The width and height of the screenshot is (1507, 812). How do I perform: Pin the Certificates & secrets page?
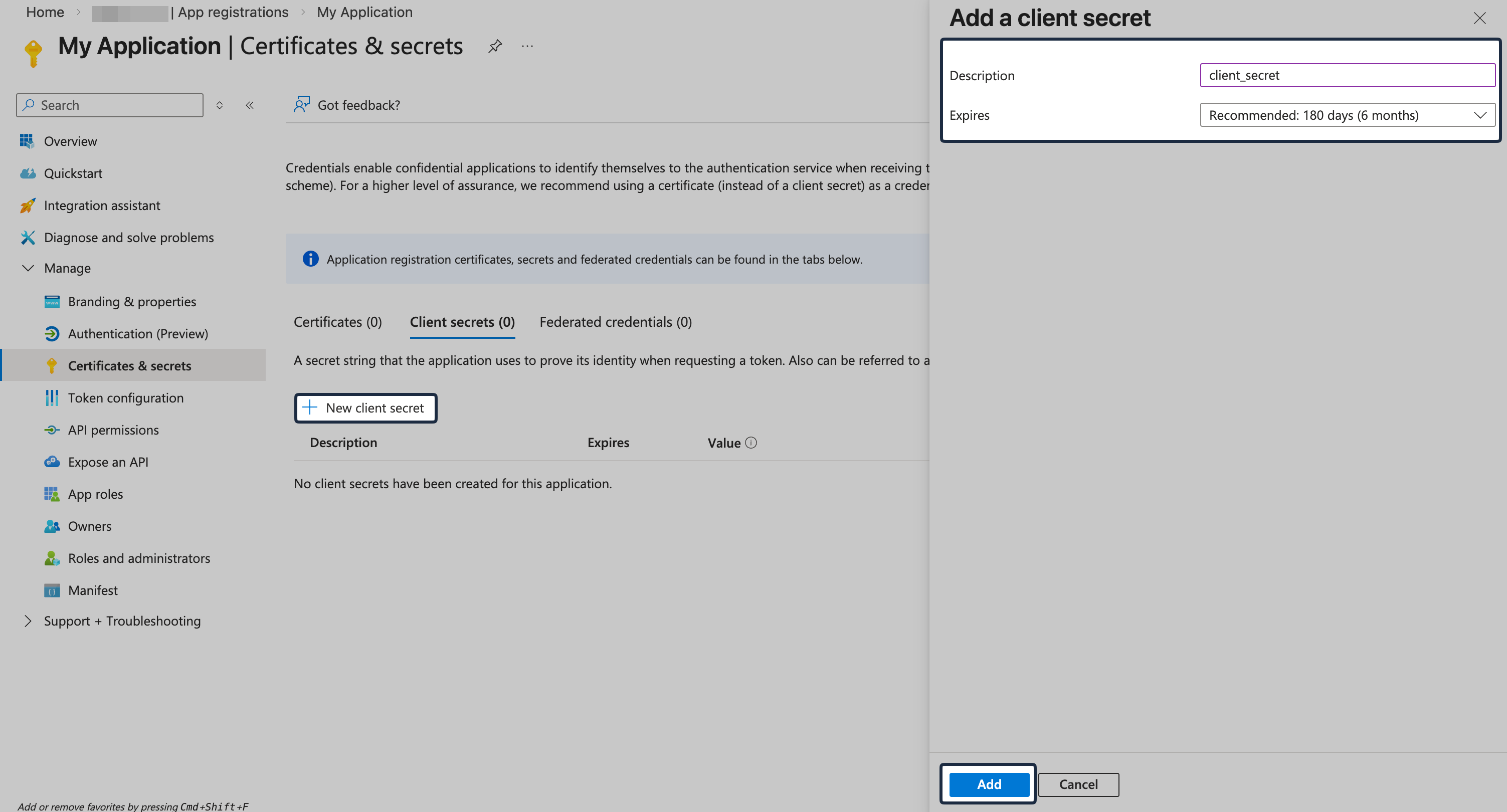pyautogui.click(x=494, y=46)
